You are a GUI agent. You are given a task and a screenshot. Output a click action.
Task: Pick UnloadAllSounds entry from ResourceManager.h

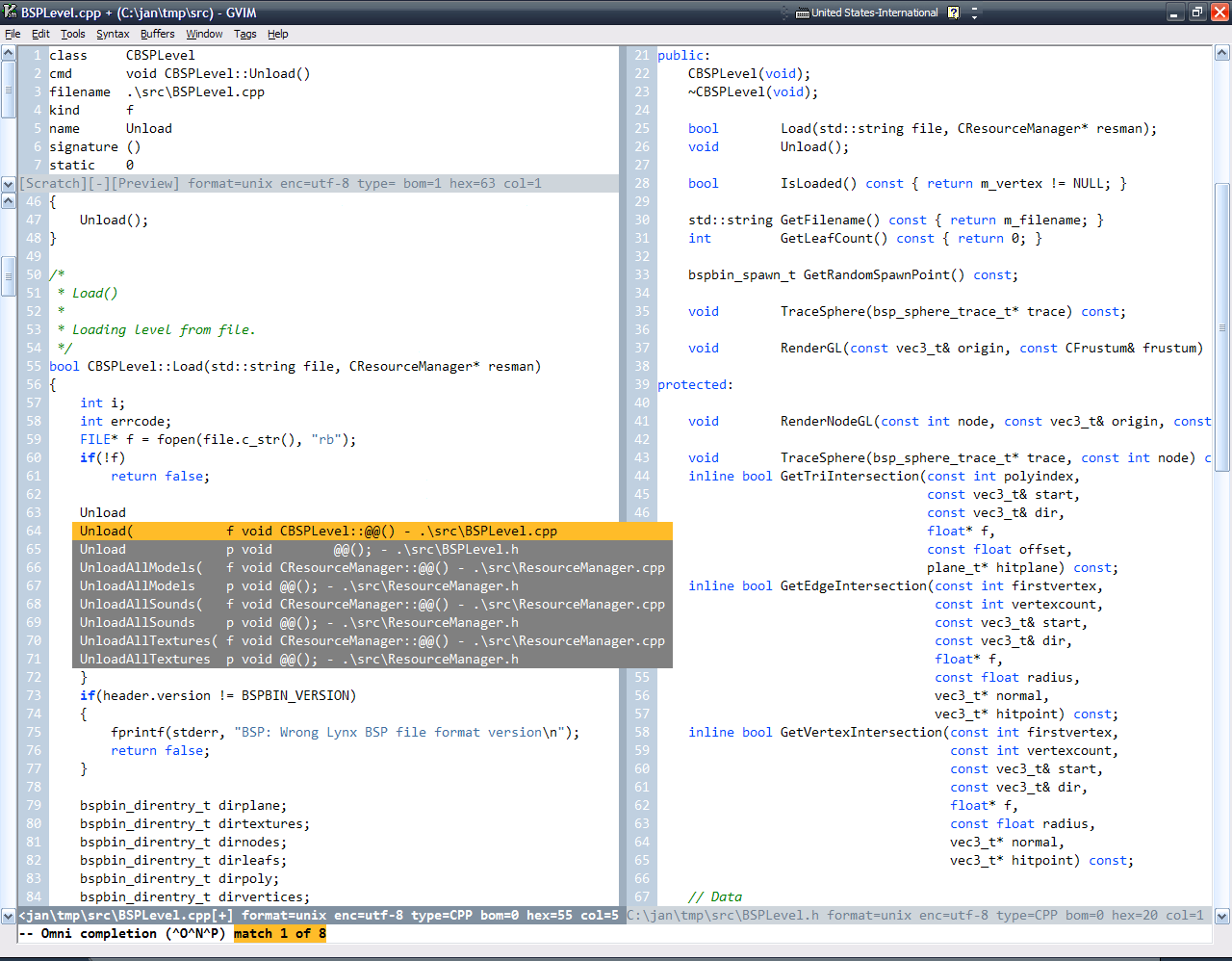pos(372,623)
